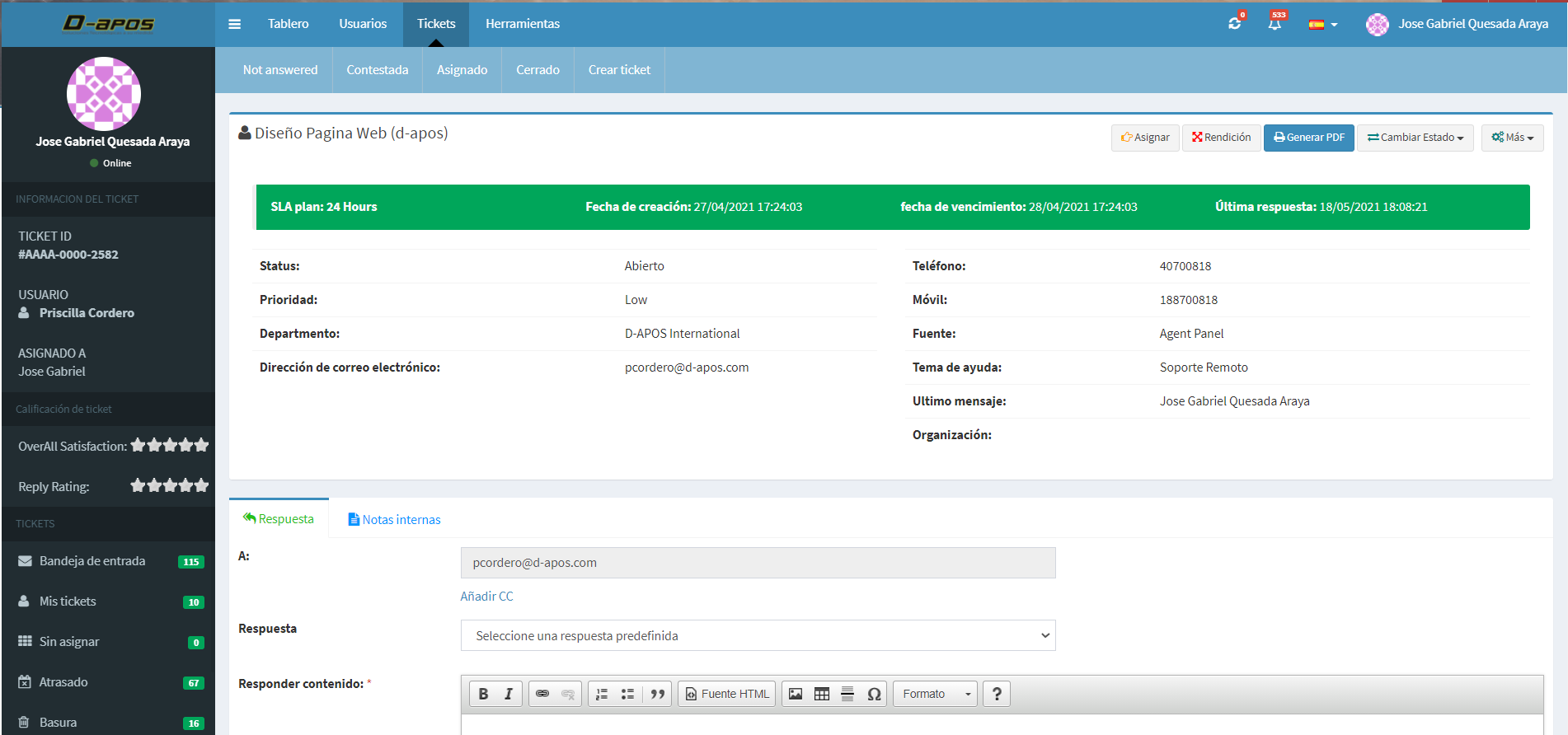The height and width of the screenshot is (735, 1568).
Task: Open the language flag dropdown
Action: pos(1322,24)
